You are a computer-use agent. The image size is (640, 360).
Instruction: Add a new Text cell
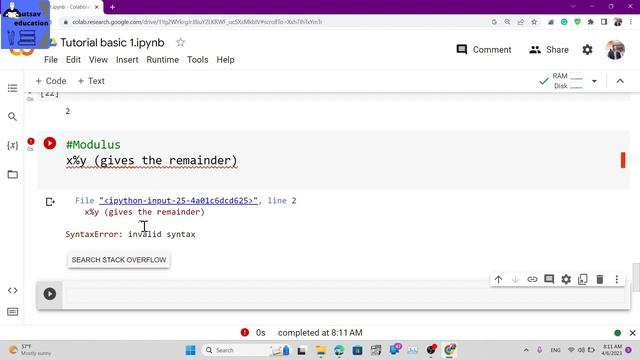point(91,81)
